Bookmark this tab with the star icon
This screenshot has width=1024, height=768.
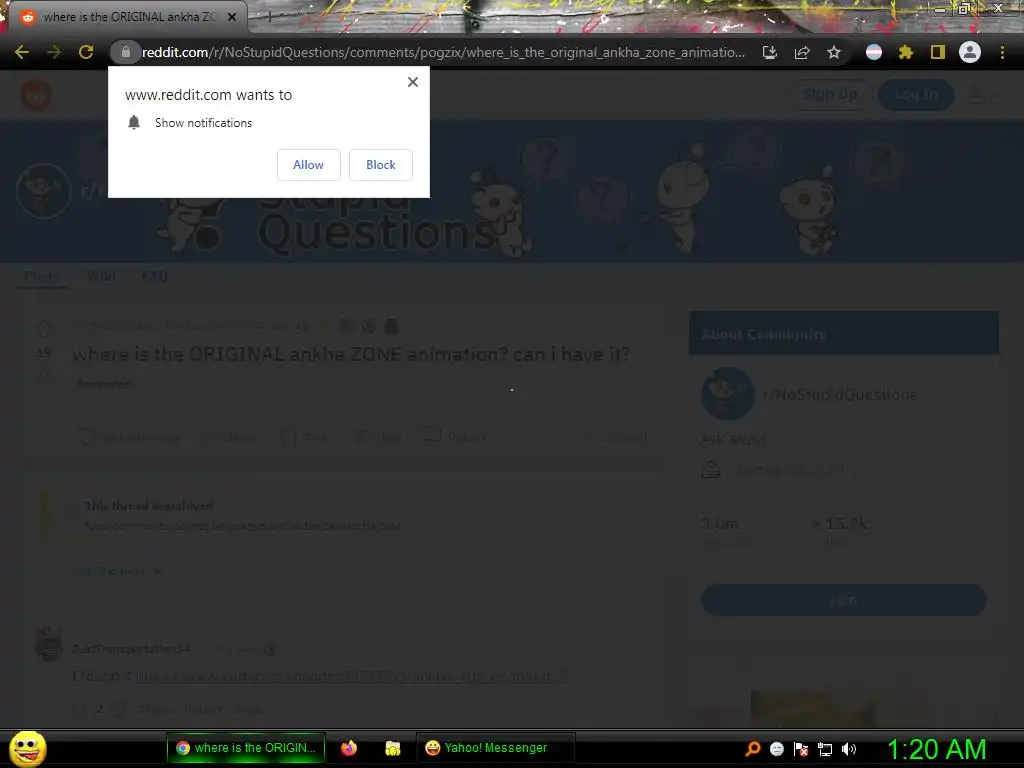(x=834, y=52)
